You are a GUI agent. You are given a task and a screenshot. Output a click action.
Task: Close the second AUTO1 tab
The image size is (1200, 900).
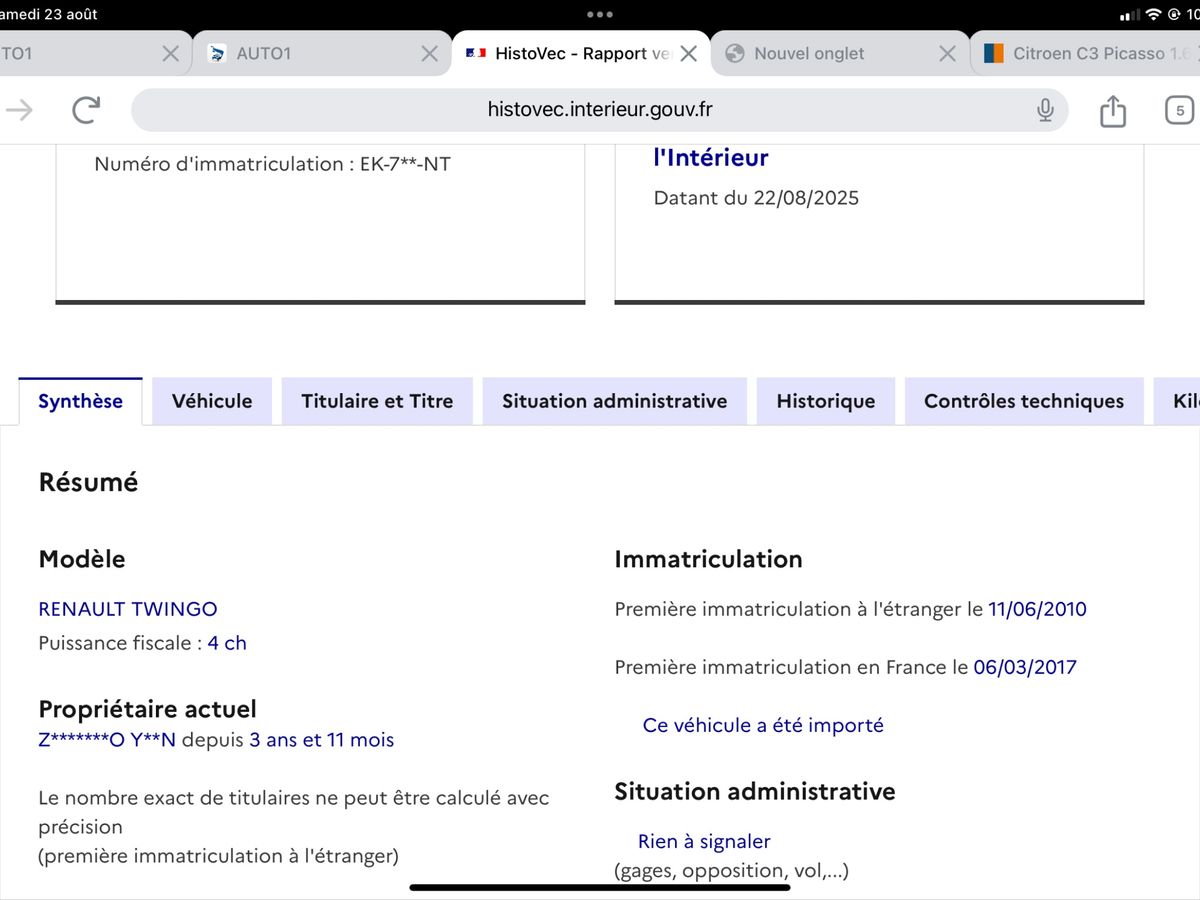tap(430, 54)
